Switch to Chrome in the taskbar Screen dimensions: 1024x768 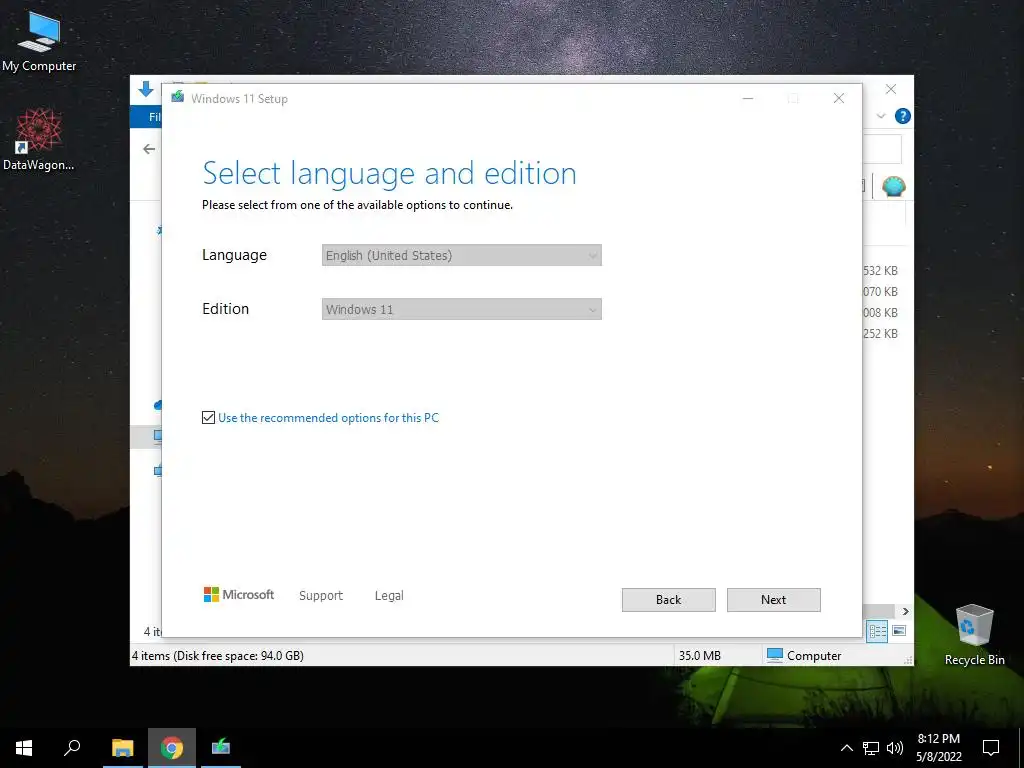pos(172,748)
